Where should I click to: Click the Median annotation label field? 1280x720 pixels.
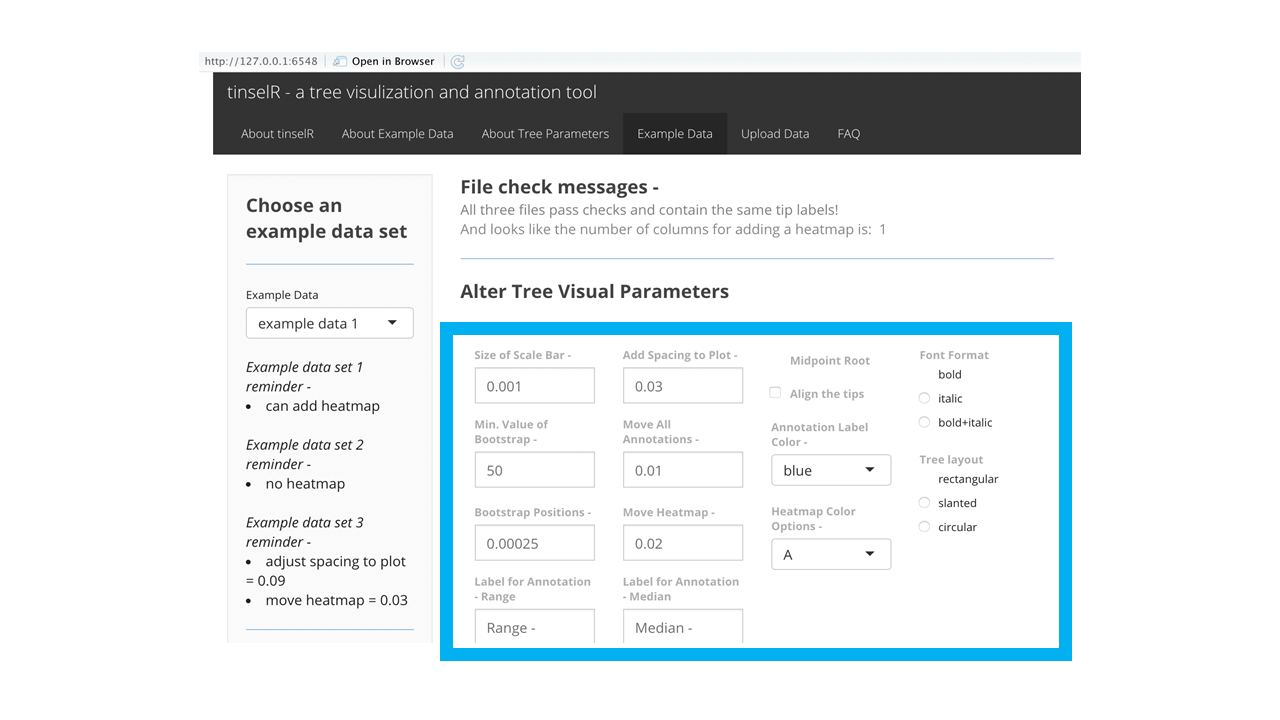pyautogui.click(x=683, y=627)
